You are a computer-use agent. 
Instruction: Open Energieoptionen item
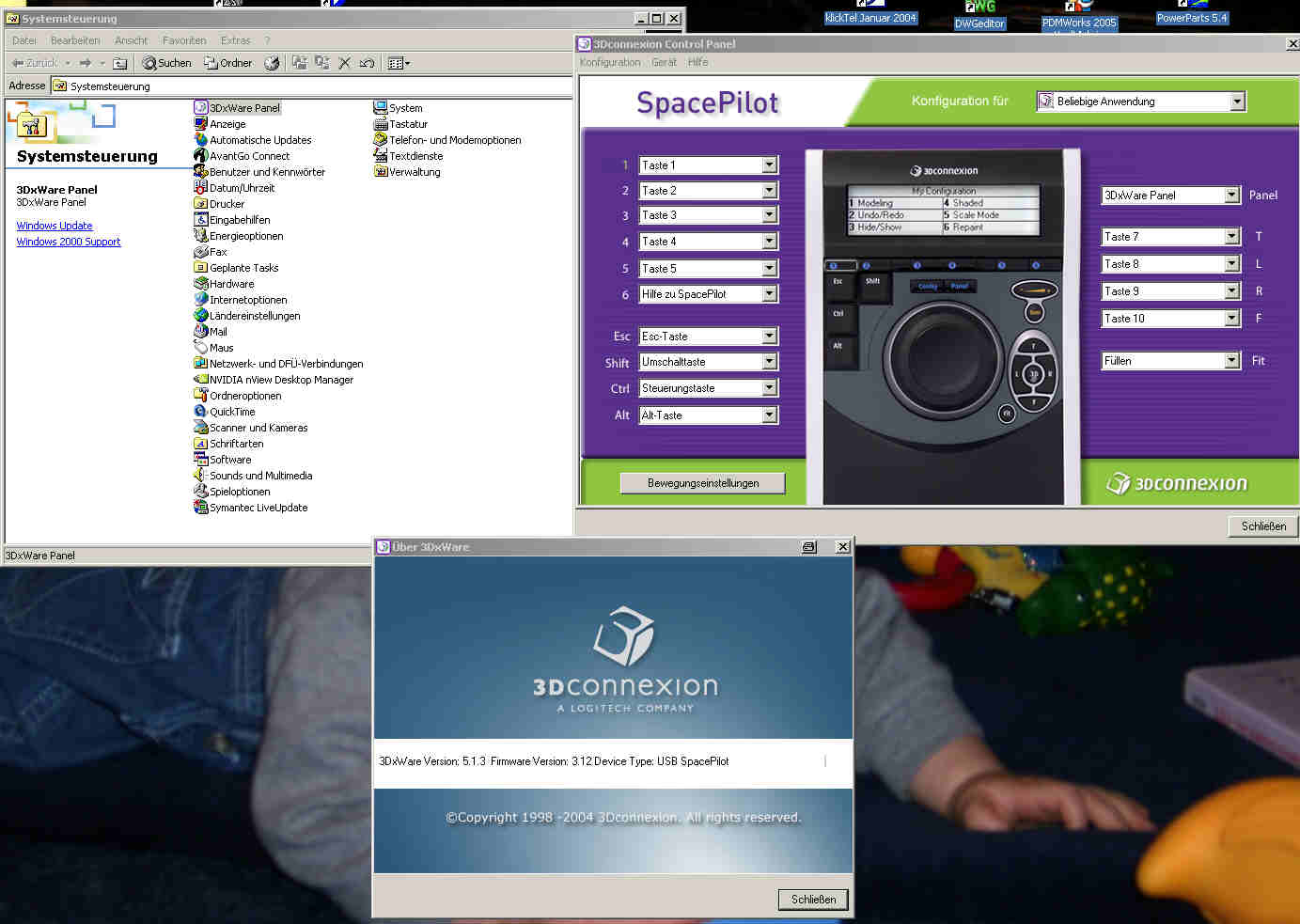pyautogui.click(x=239, y=236)
